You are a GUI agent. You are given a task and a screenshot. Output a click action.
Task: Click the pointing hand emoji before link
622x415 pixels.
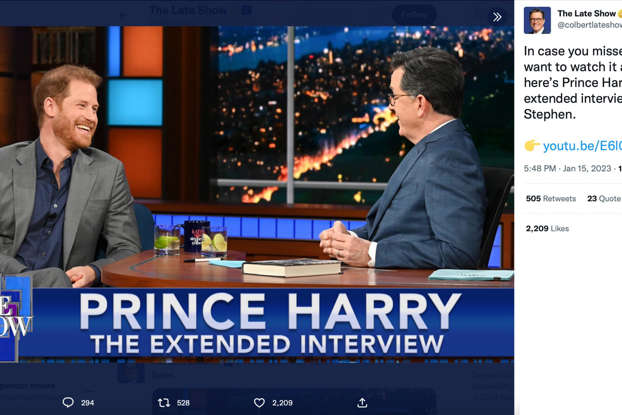click(532, 146)
